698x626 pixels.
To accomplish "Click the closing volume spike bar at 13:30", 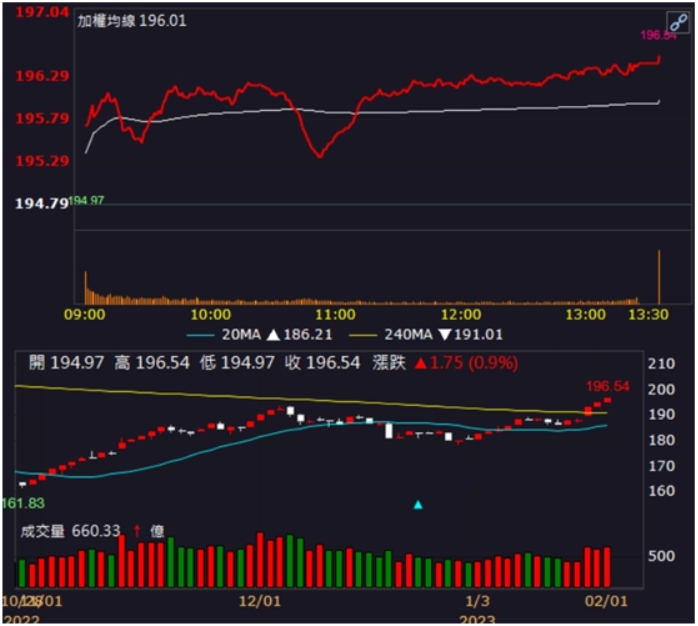I will [659, 277].
